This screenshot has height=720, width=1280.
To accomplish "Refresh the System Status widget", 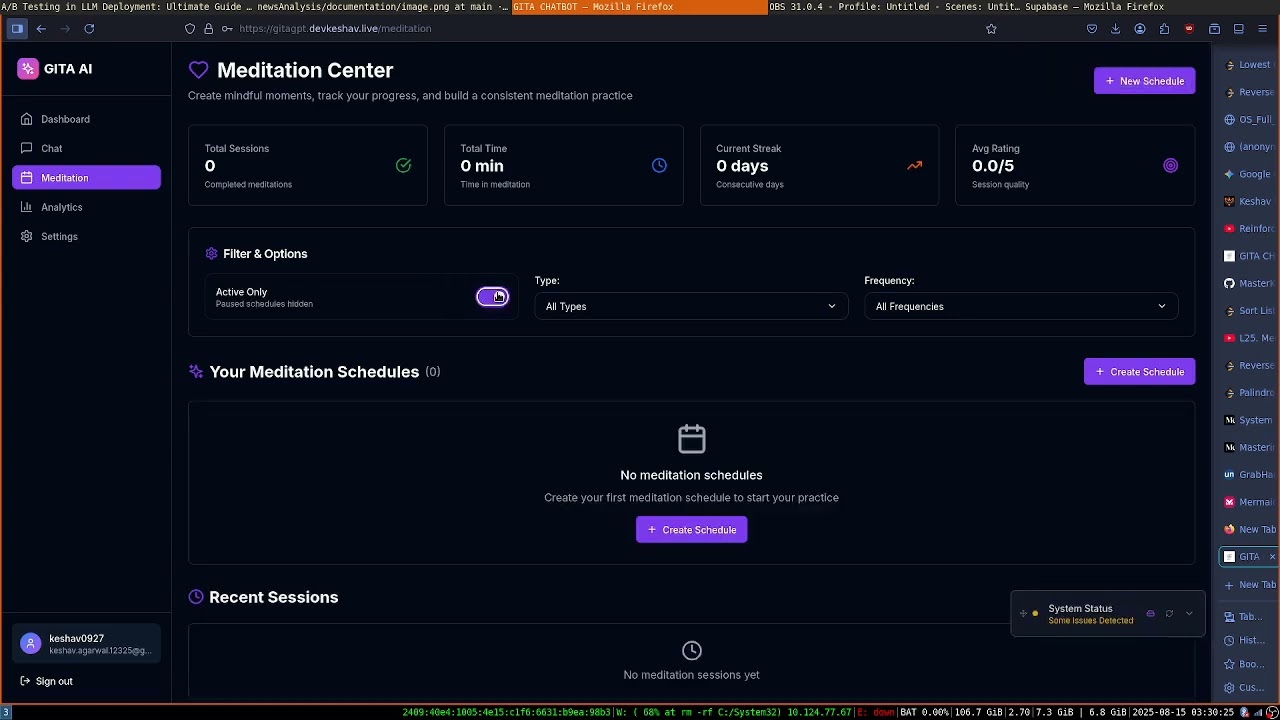I will 1169,614.
